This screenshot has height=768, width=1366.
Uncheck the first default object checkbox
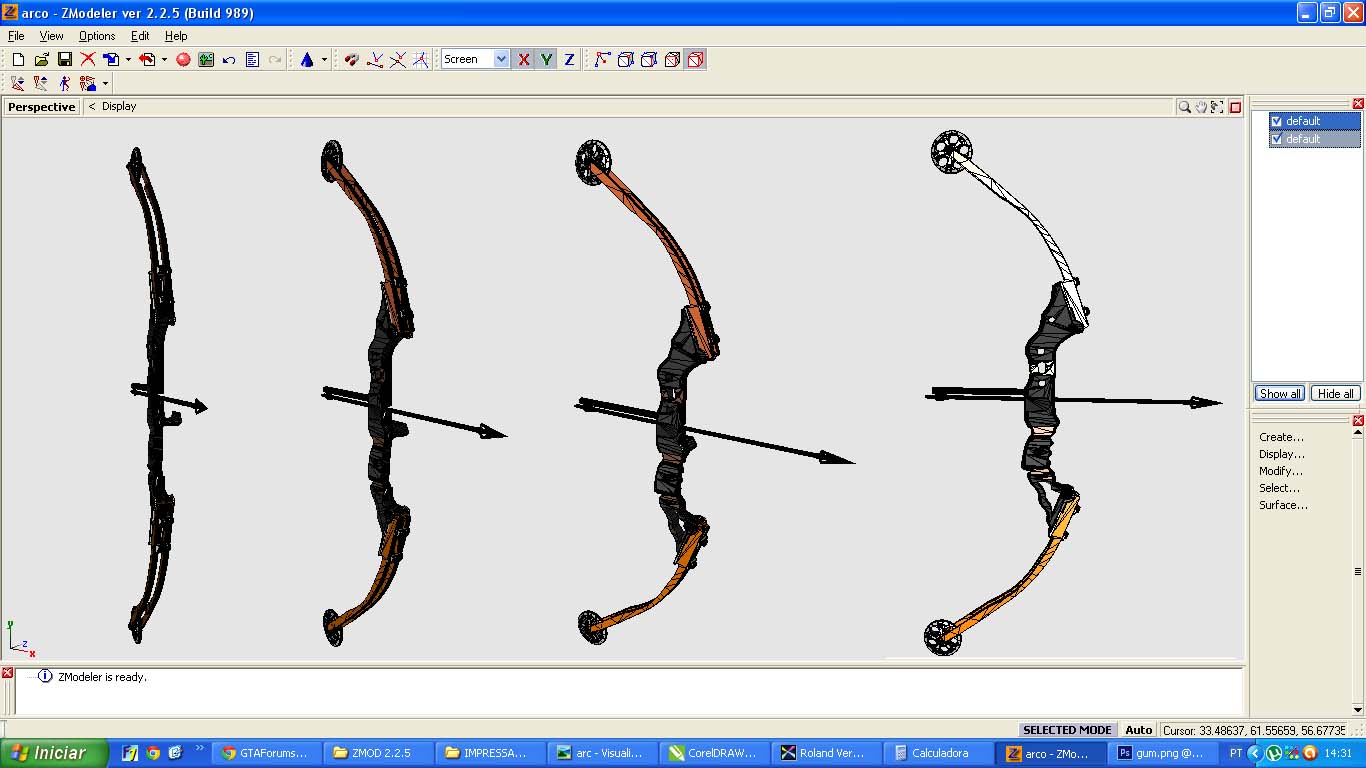1276,121
